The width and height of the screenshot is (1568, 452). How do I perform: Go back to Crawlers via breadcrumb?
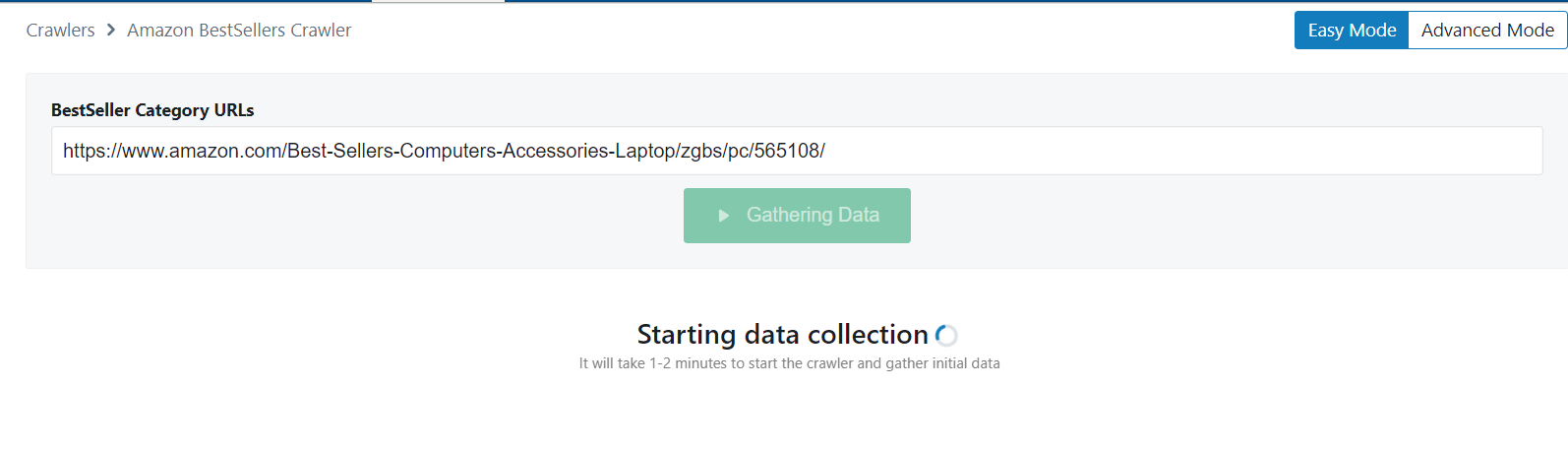60,31
